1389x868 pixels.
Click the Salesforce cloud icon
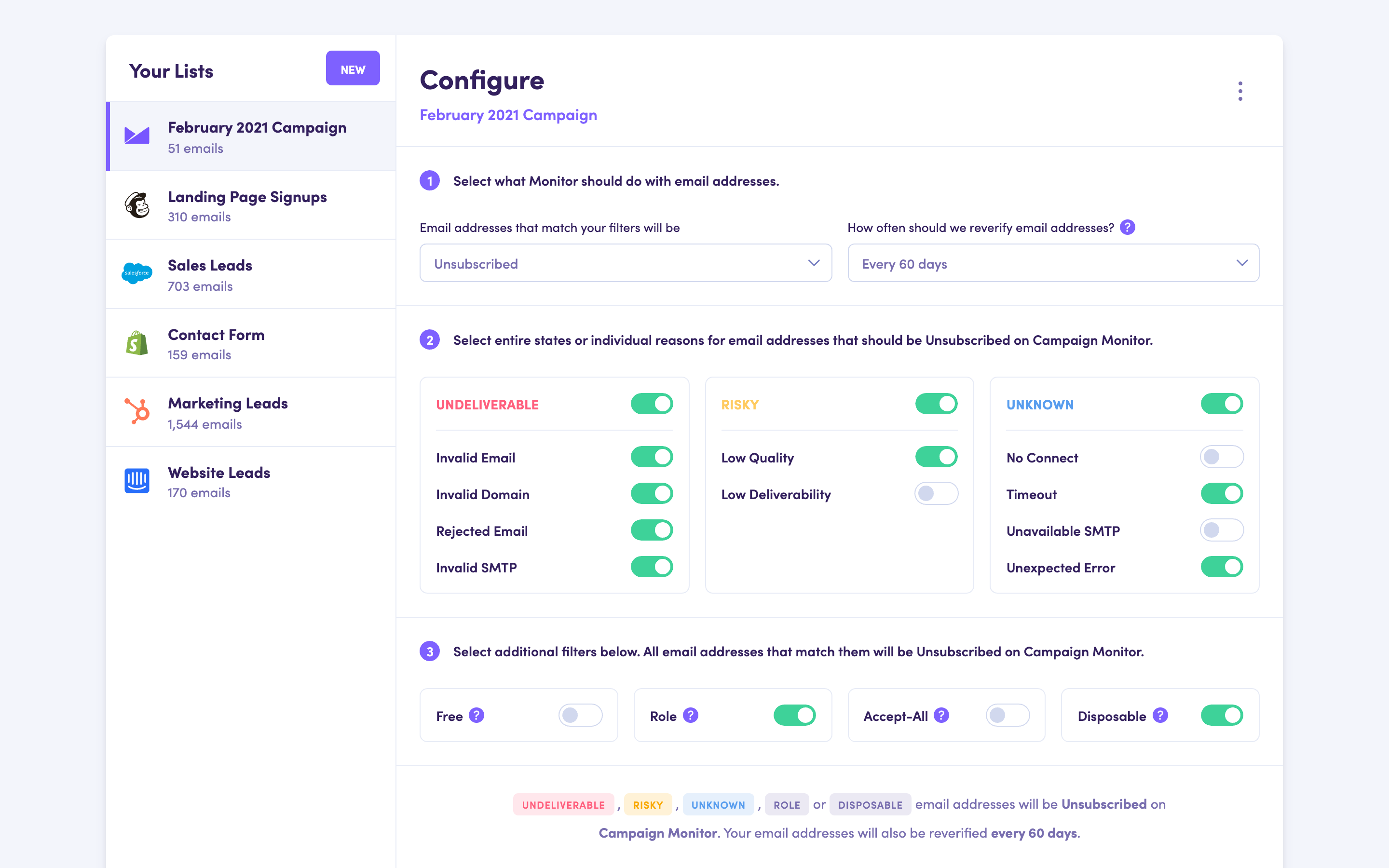(136, 273)
